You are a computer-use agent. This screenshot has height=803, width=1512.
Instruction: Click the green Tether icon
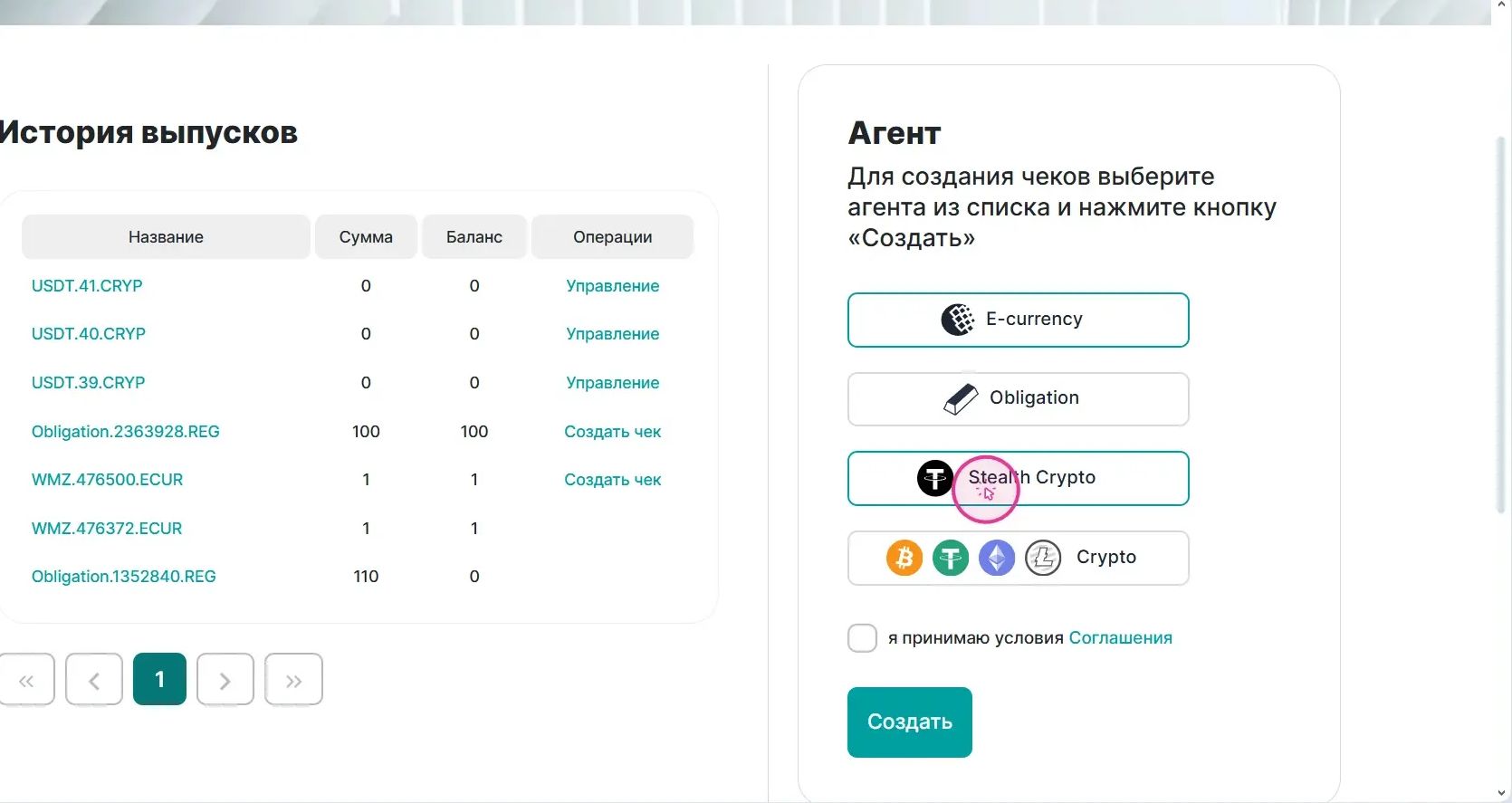(951, 558)
